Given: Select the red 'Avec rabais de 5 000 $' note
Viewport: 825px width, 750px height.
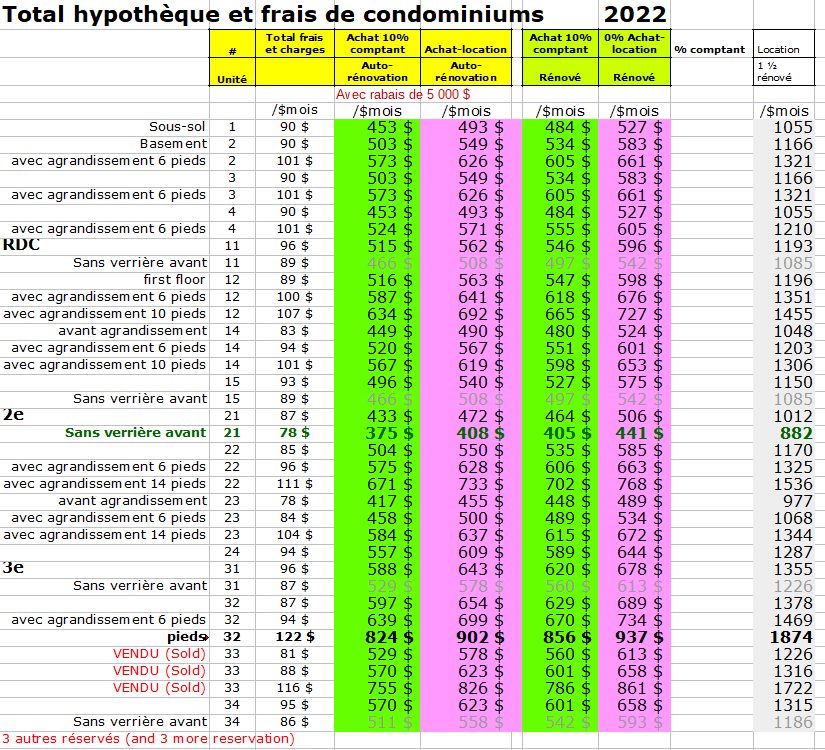Looking at the screenshot, I should click(x=403, y=94).
